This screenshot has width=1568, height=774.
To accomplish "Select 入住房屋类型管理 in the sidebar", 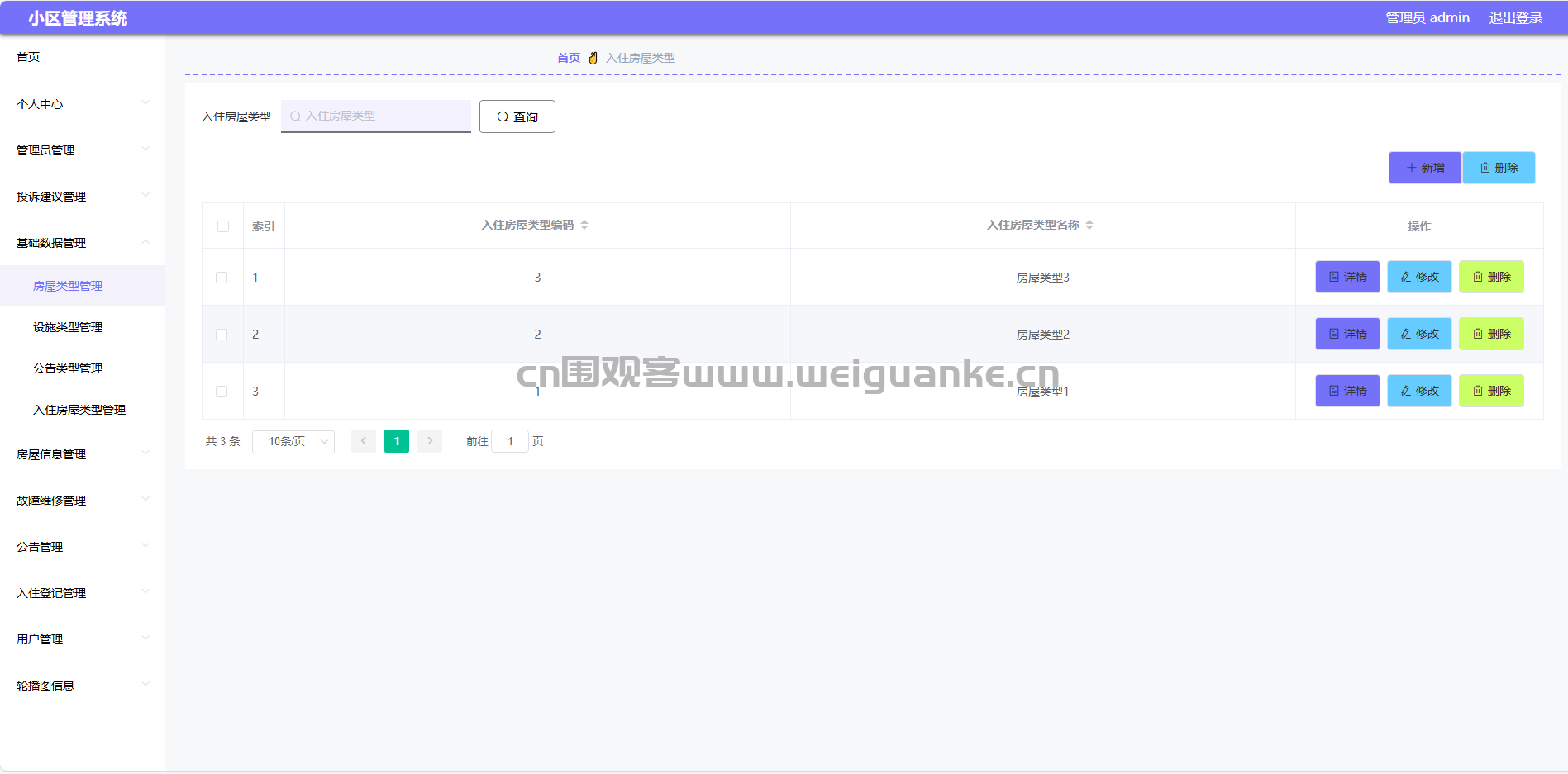I will click(x=83, y=410).
